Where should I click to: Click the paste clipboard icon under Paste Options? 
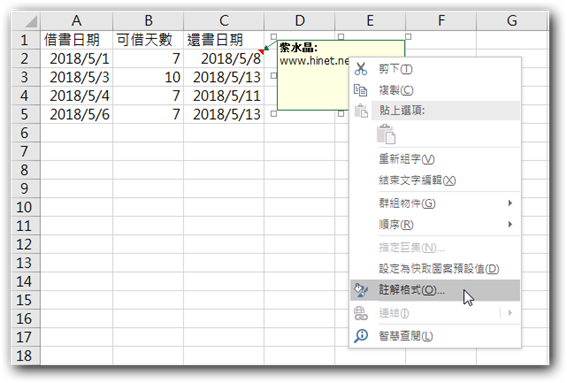pos(386,135)
